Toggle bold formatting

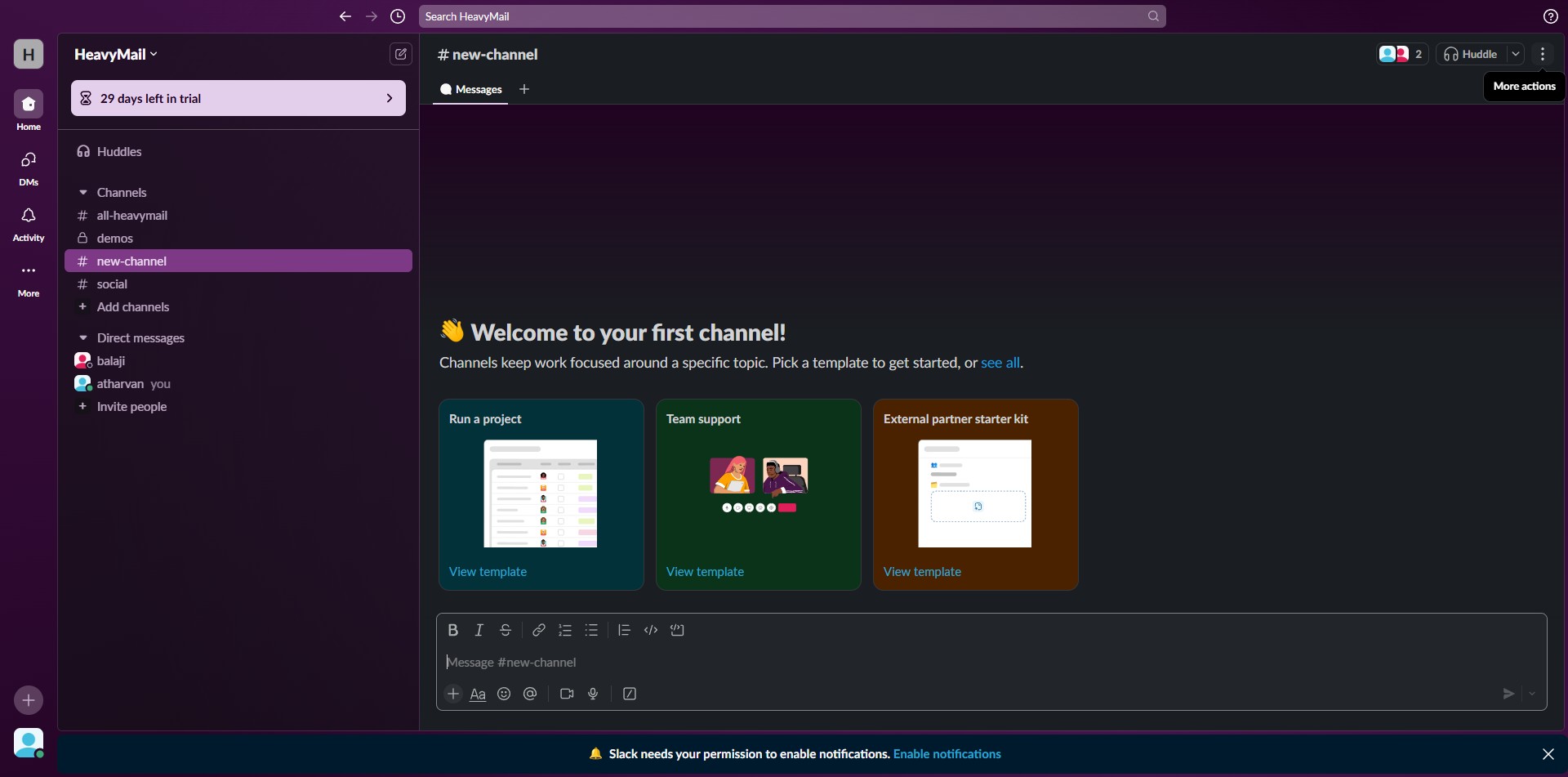click(x=452, y=630)
